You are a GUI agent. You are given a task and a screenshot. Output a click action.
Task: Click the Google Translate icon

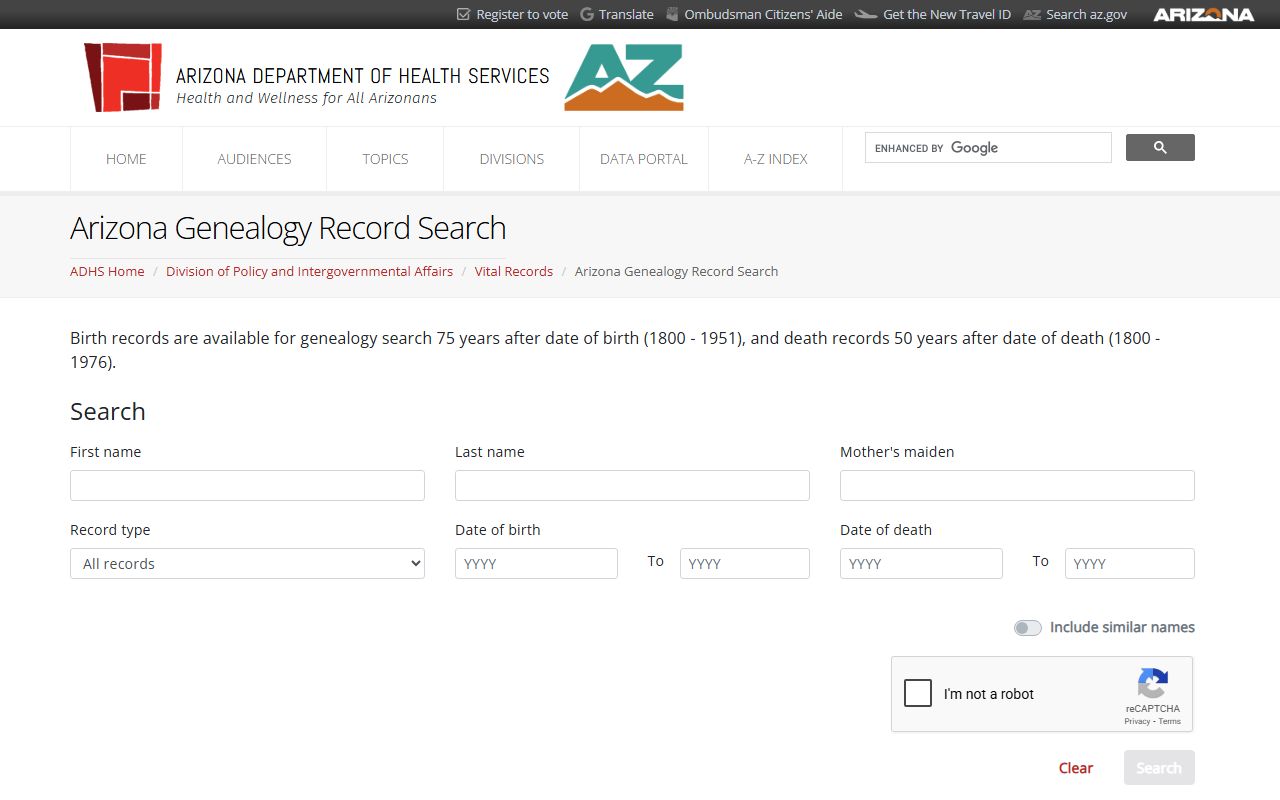[x=587, y=14]
